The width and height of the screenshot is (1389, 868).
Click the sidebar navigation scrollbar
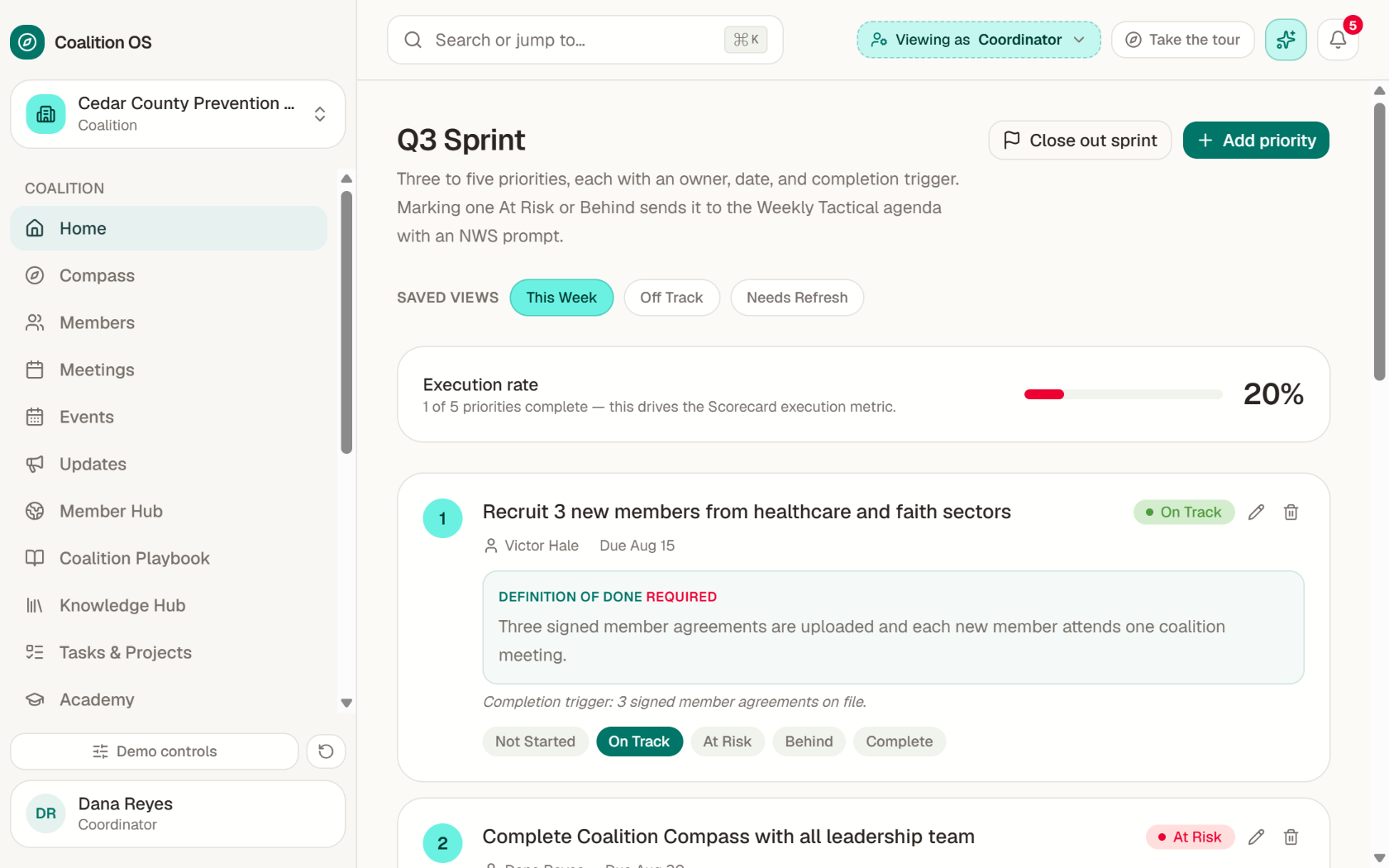click(346, 322)
